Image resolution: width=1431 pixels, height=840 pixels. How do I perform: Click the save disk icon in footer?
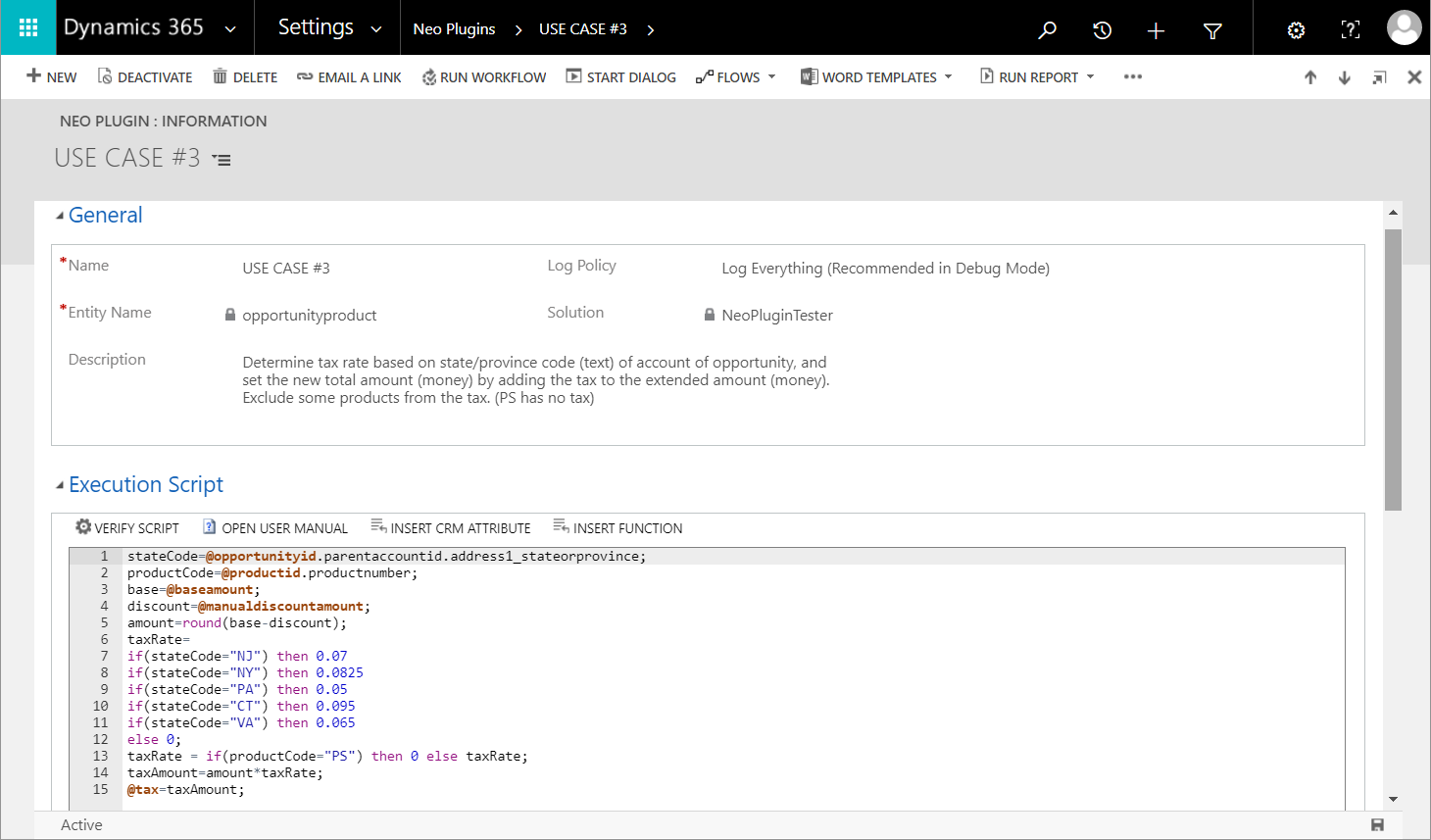click(x=1377, y=825)
